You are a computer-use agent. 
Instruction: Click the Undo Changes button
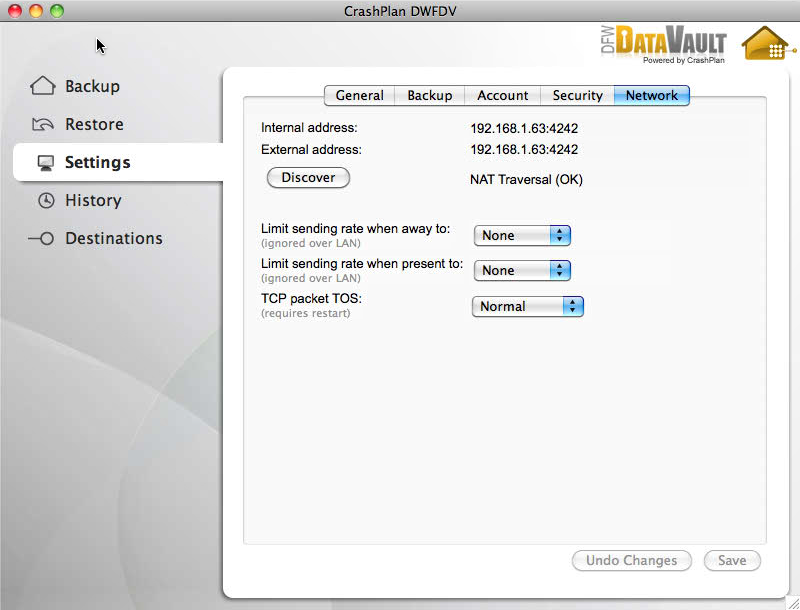[x=632, y=561]
